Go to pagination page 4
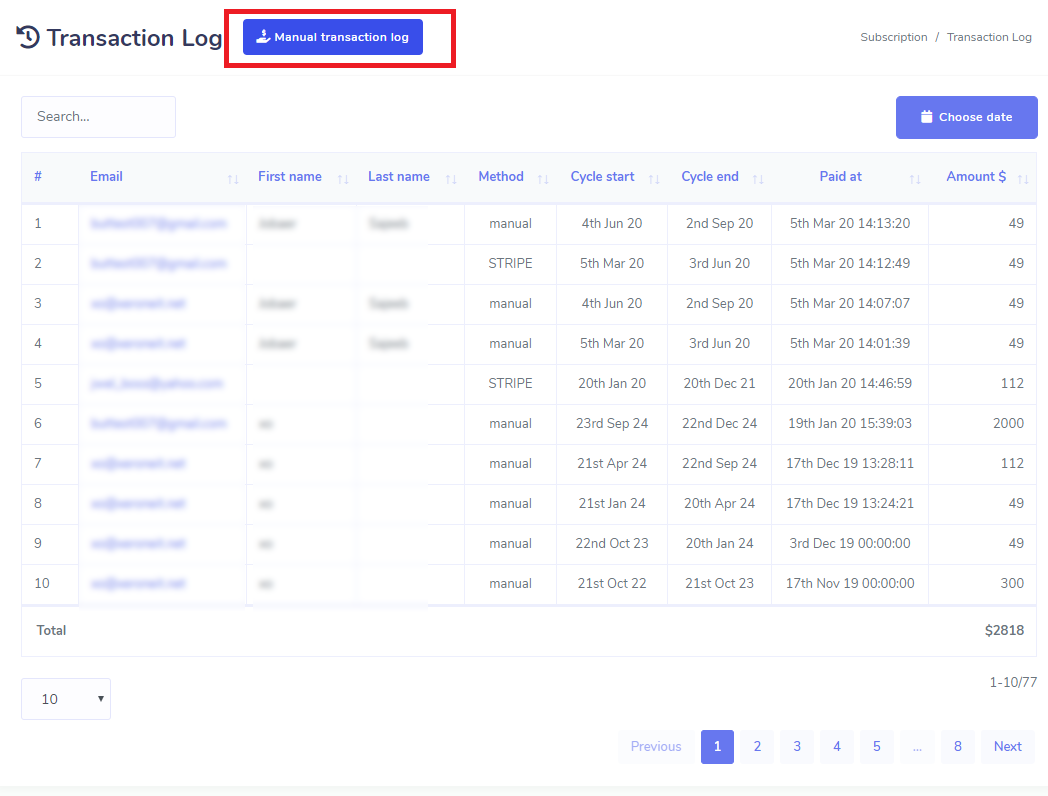The image size is (1048, 796). point(837,747)
